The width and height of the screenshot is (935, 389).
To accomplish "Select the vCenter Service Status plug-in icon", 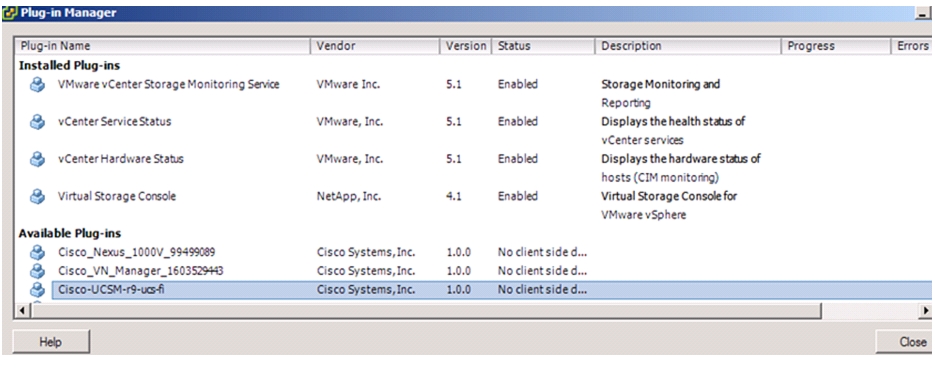I will coord(38,122).
